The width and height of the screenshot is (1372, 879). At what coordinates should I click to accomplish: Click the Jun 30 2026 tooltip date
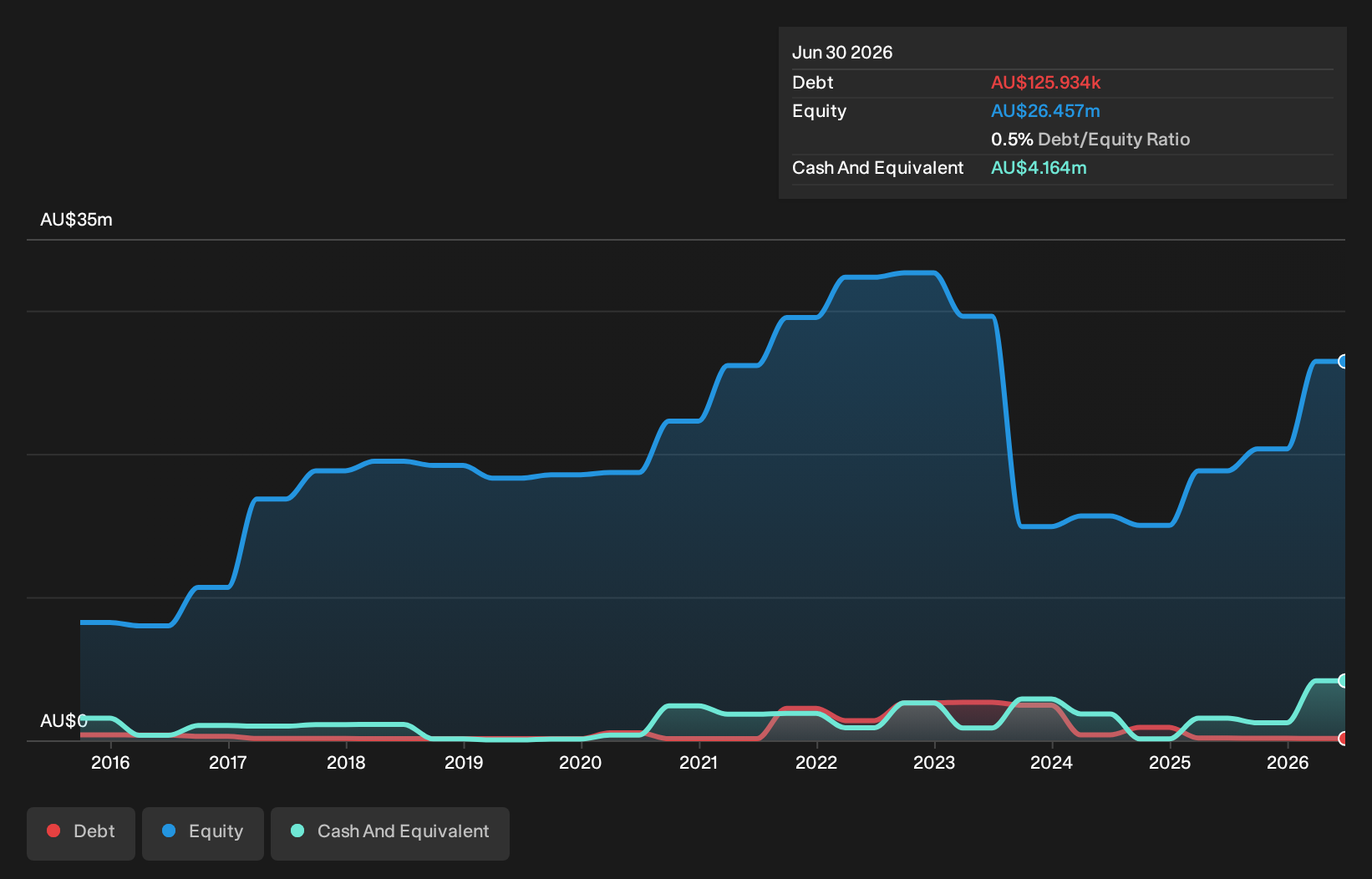[842, 53]
